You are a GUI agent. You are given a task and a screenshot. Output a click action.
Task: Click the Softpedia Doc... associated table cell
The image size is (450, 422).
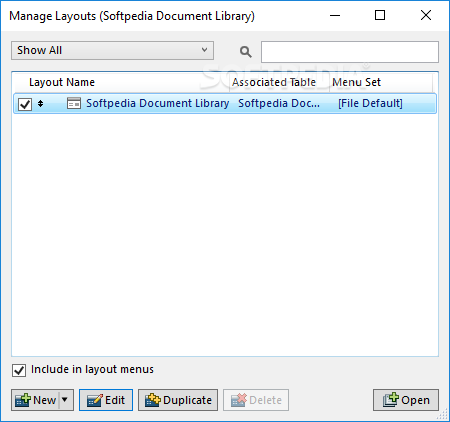point(279,104)
